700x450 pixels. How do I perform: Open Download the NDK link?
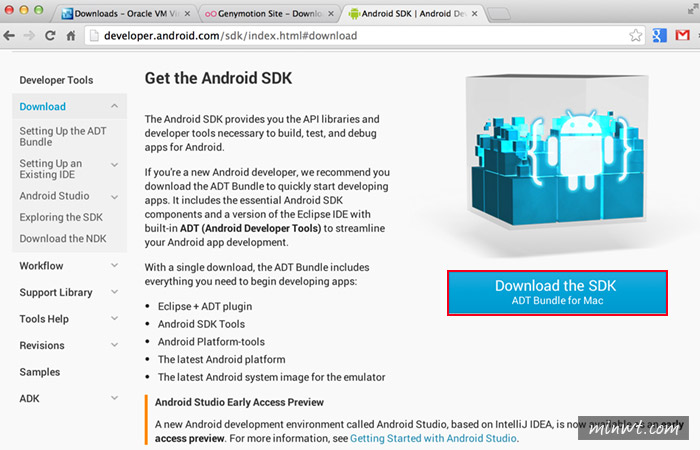(63, 238)
